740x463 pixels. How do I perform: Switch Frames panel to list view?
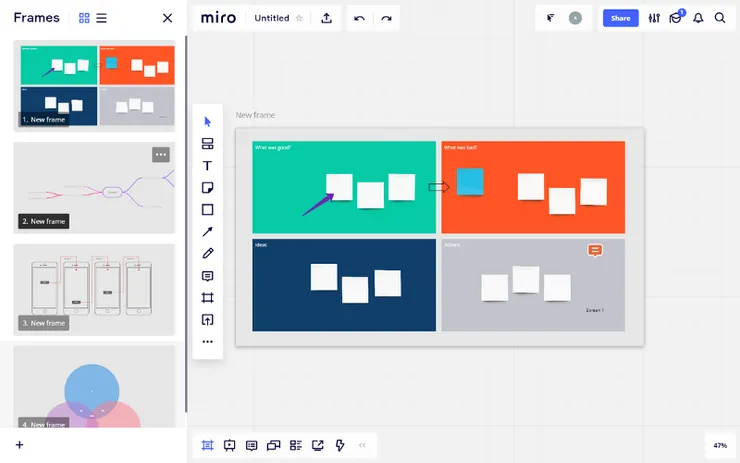[x=101, y=18]
